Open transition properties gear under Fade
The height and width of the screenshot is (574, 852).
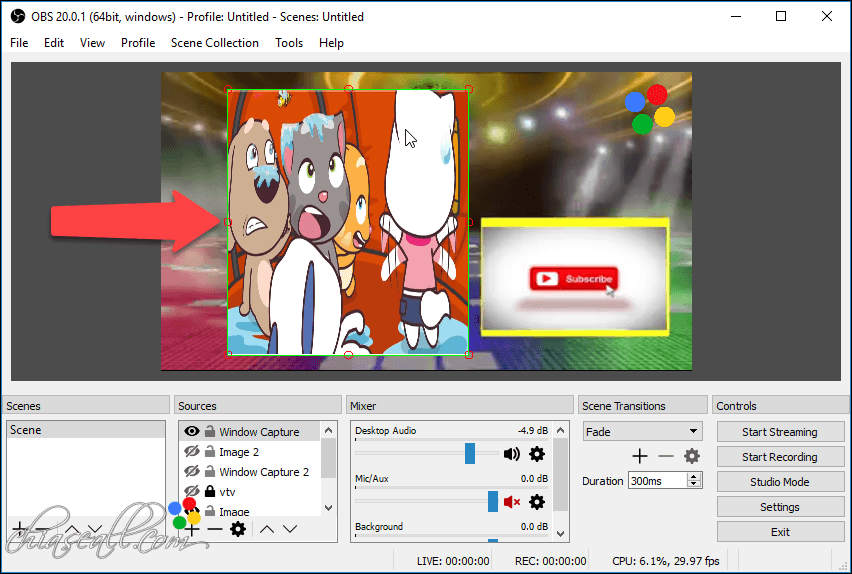click(x=692, y=456)
